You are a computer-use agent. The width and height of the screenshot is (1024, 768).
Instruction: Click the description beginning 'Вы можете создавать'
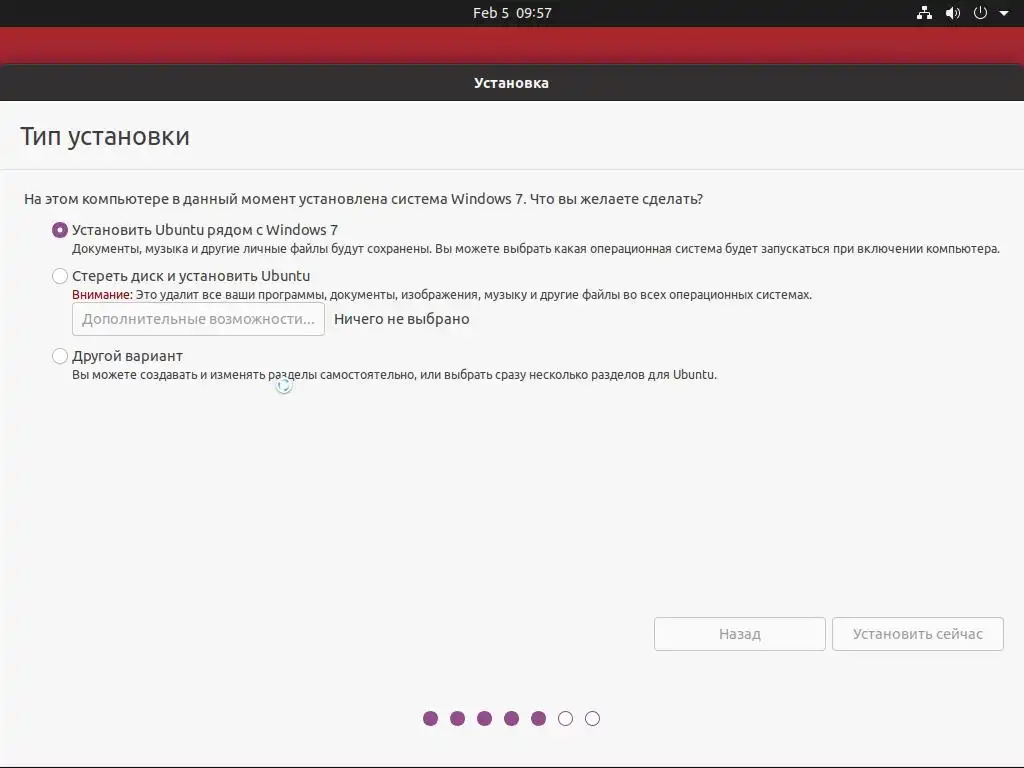click(394, 375)
